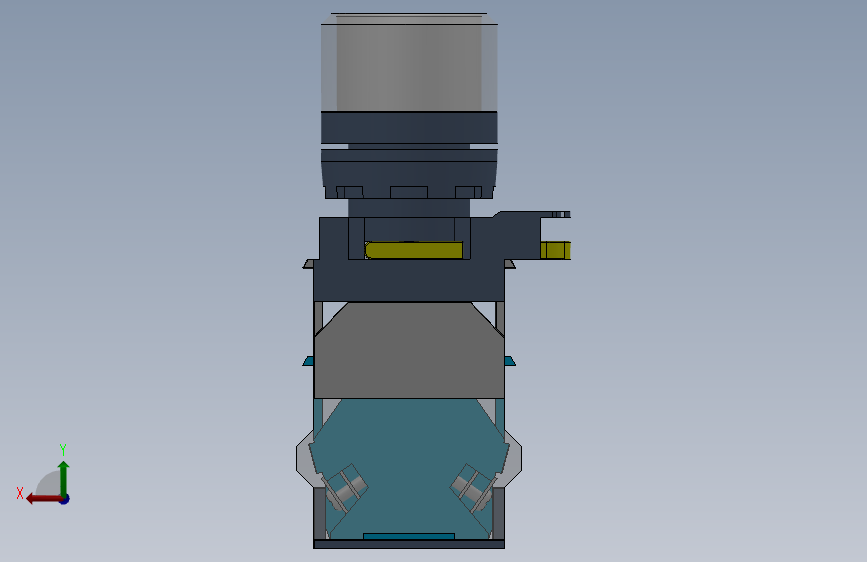Select the gray trapezoid middle block

tap(409, 350)
